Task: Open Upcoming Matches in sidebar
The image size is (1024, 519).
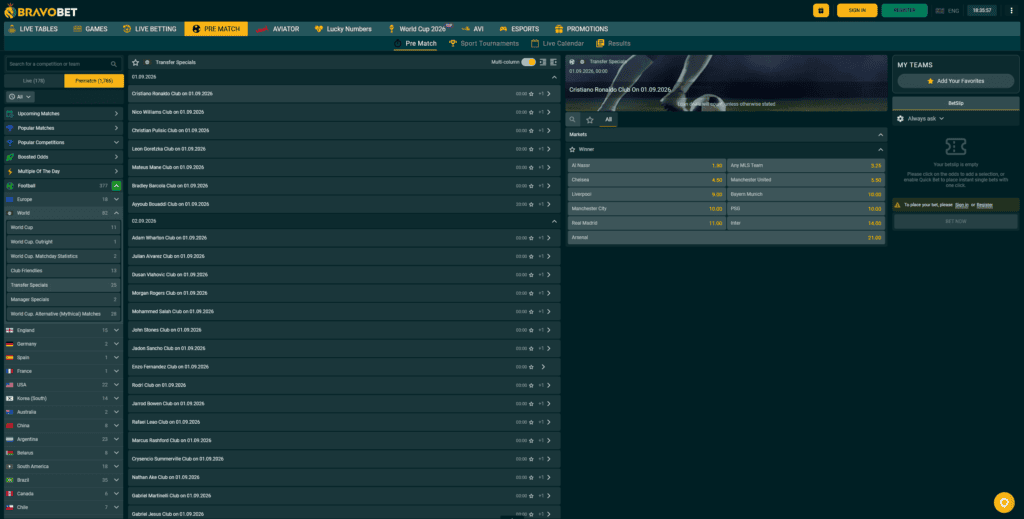Action: tap(63, 114)
